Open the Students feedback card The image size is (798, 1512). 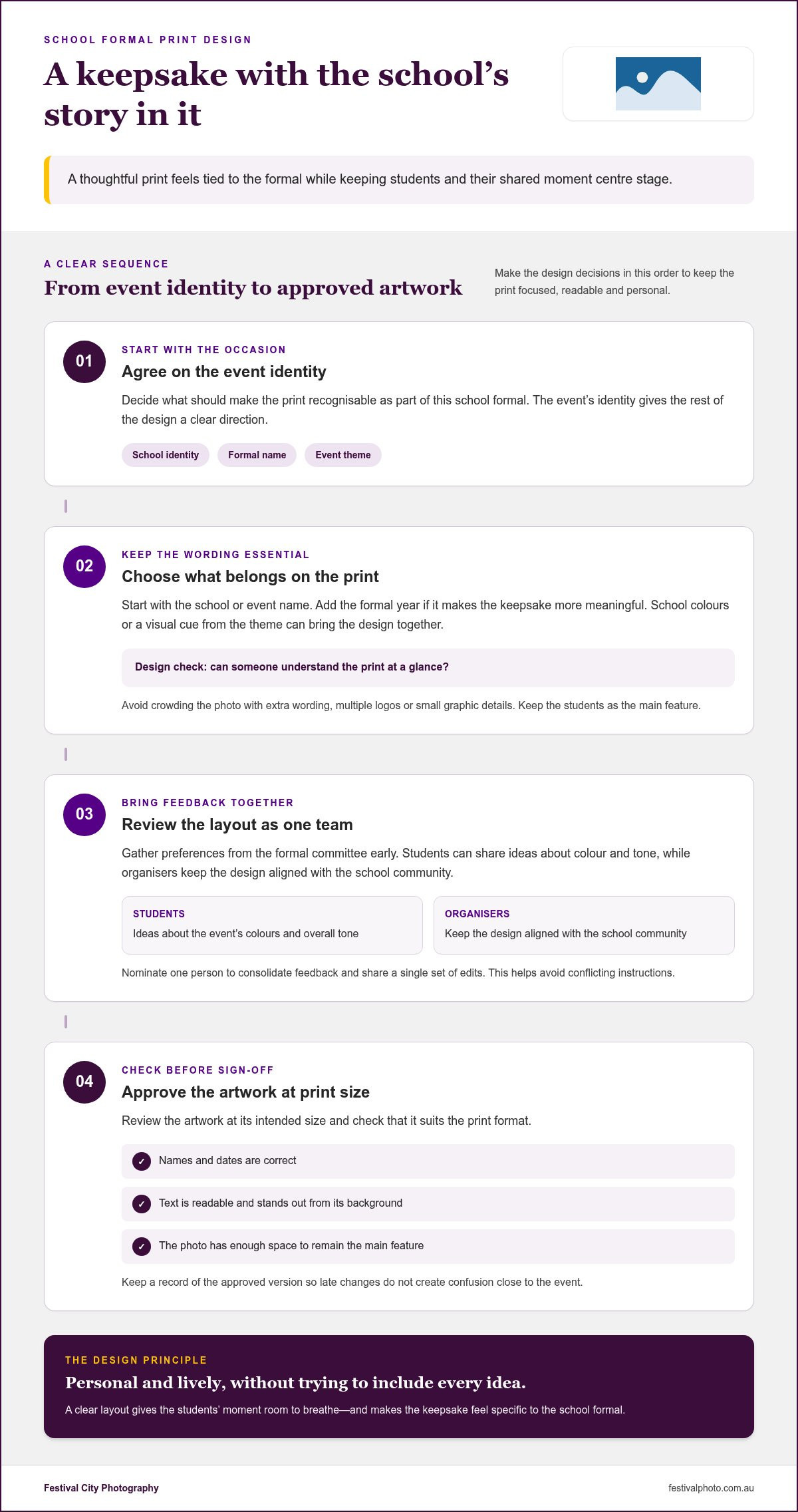tap(272, 925)
